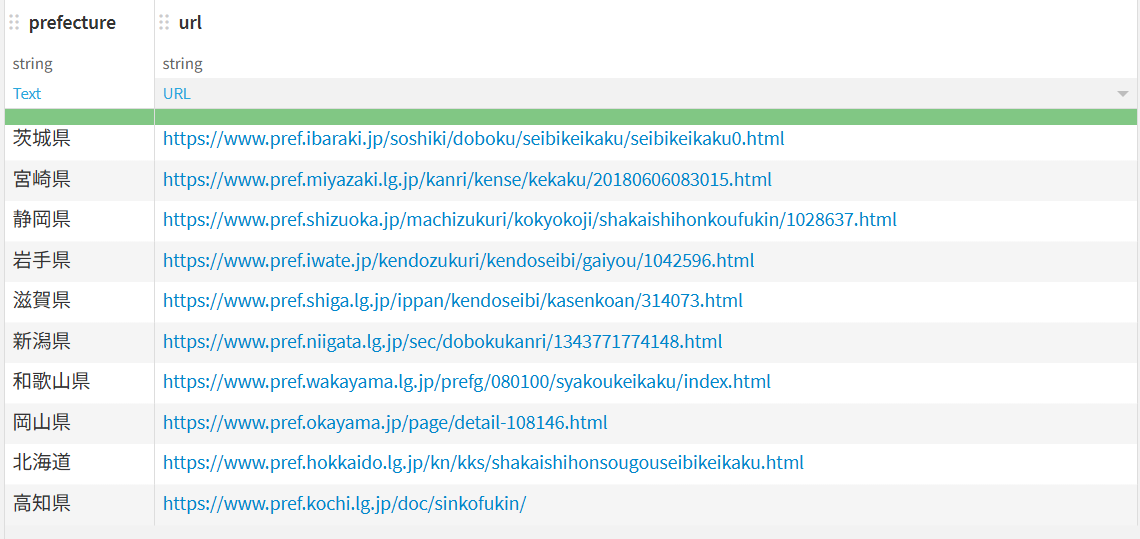Open the pref.miyazaki.lg.jp link

467,179
